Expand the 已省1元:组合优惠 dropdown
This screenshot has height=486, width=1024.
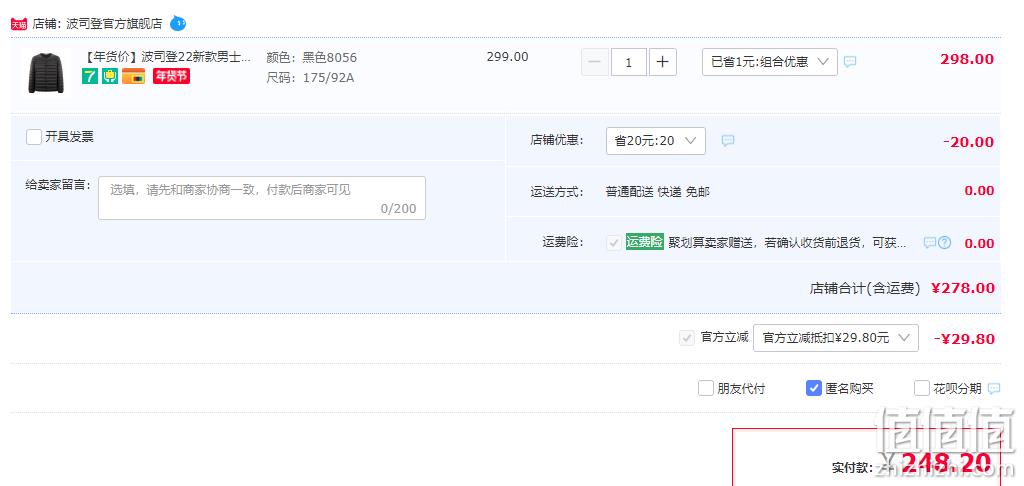pyautogui.click(x=769, y=62)
